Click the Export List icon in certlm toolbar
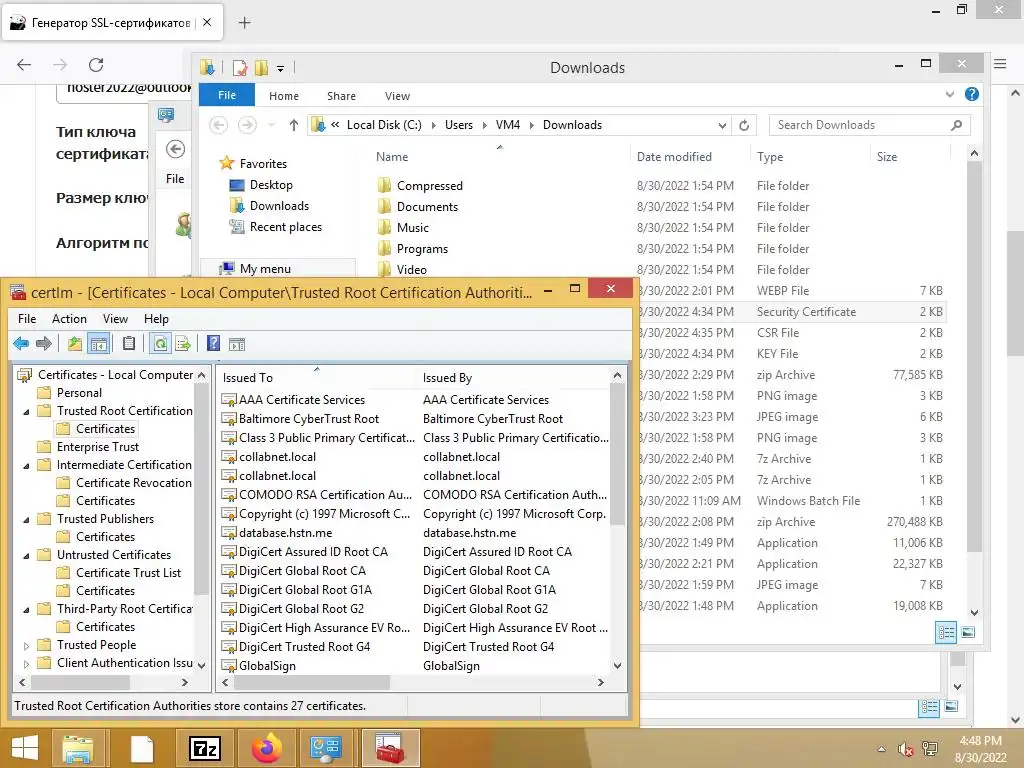The width and height of the screenshot is (1024, 768). 184,344
